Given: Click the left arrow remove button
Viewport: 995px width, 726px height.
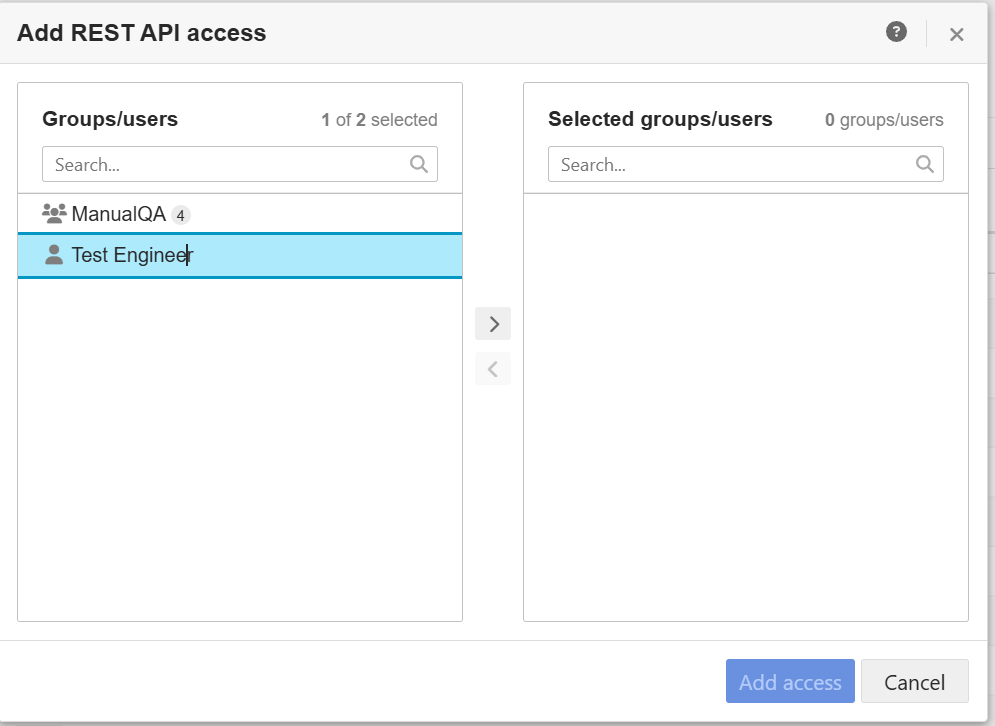Looking at the screenshot, I should (x=493, y=369).
